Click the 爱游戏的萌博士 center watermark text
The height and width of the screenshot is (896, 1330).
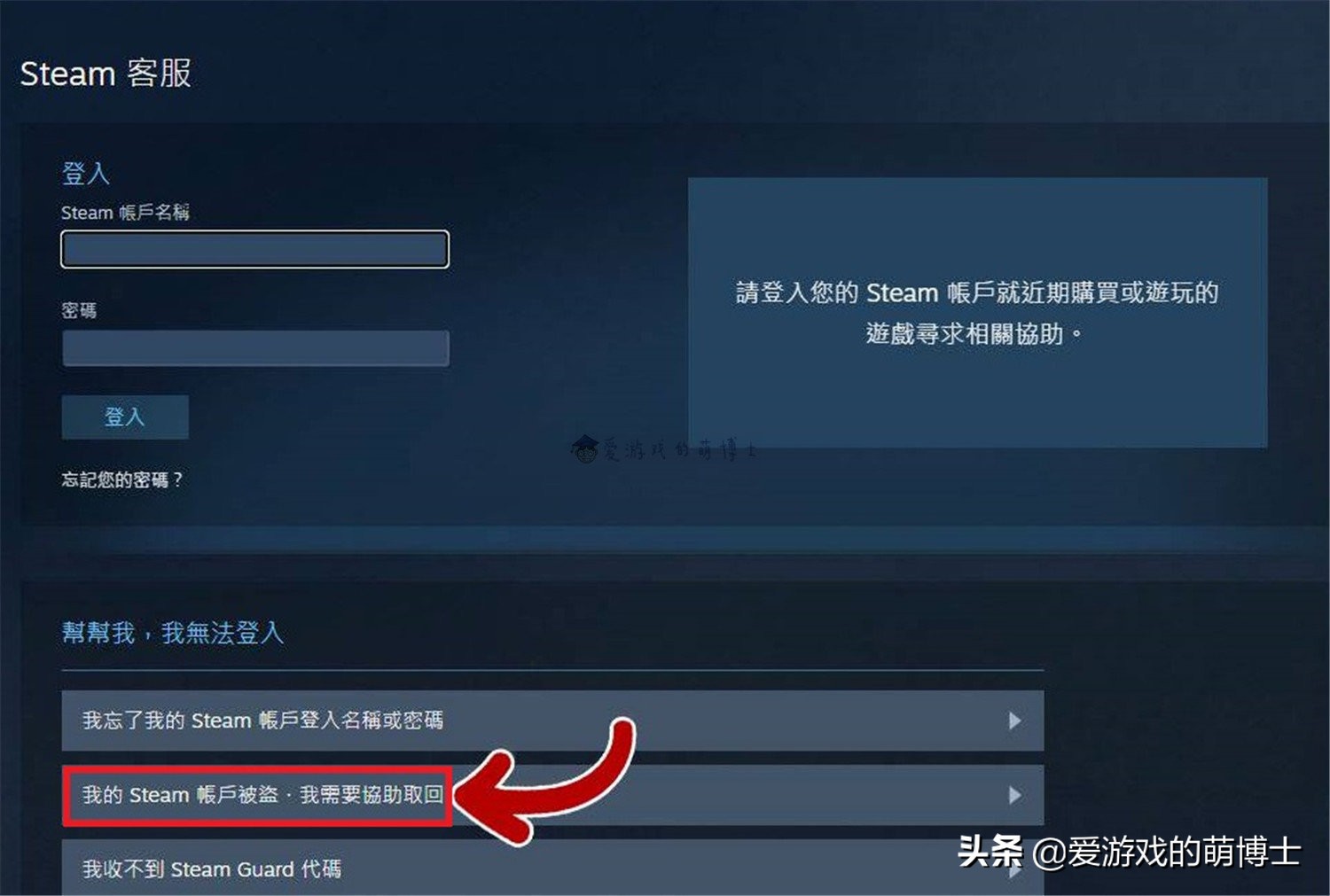click(680, 450)
